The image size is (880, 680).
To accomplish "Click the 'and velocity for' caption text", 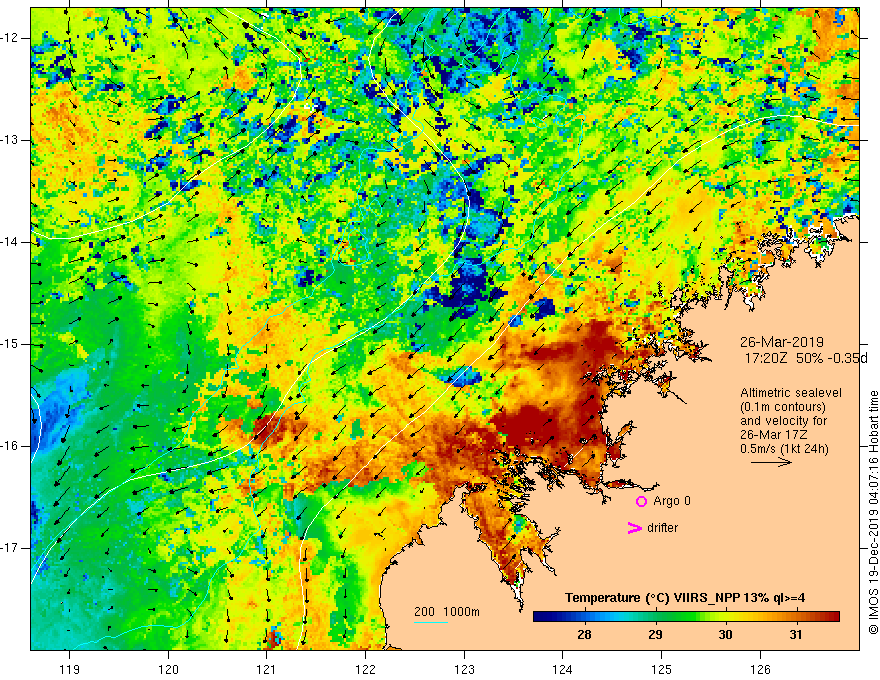I will [783, 421].
